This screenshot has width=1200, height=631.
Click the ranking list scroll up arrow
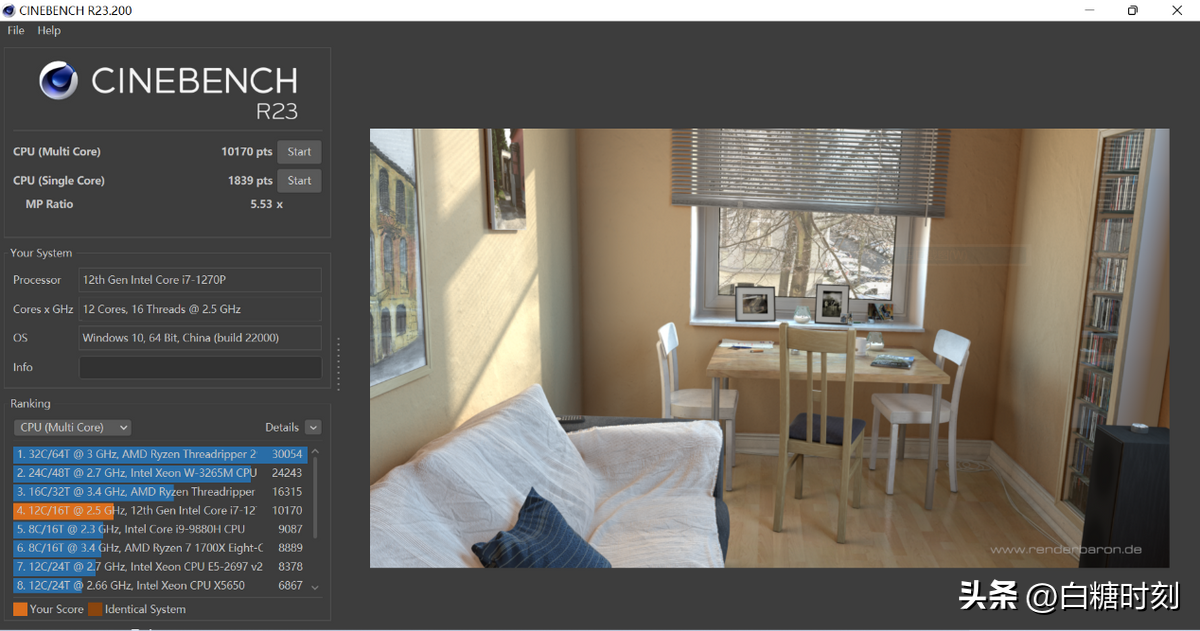pyautogui.click(x=316, y=452)
